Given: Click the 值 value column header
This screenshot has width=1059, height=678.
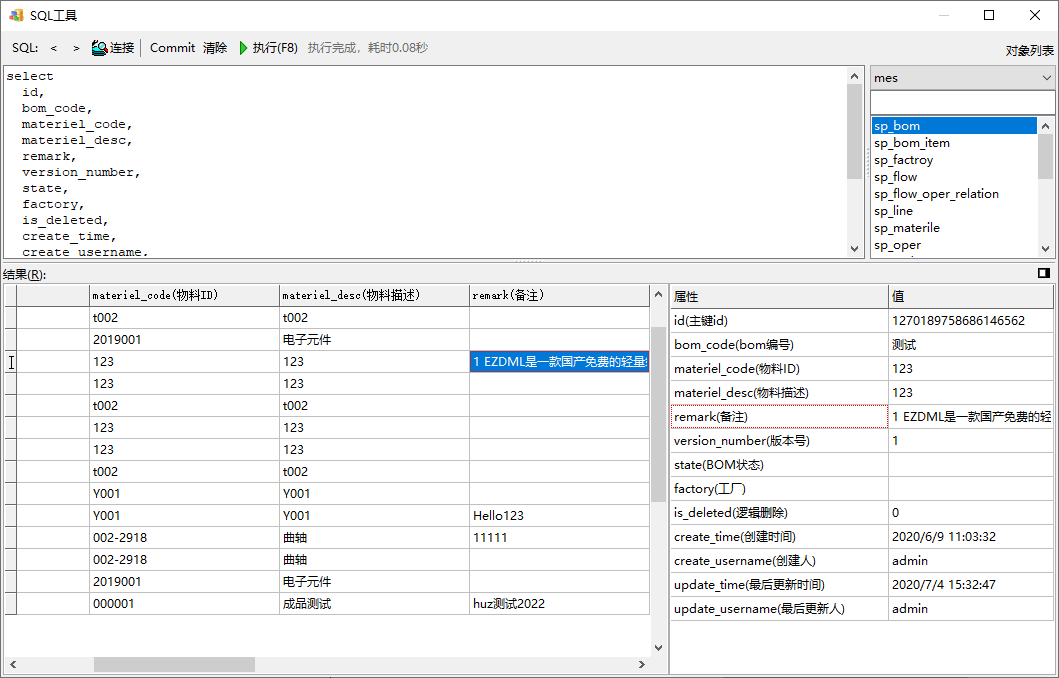Looking at the screenshot, I should coord(971,296).
